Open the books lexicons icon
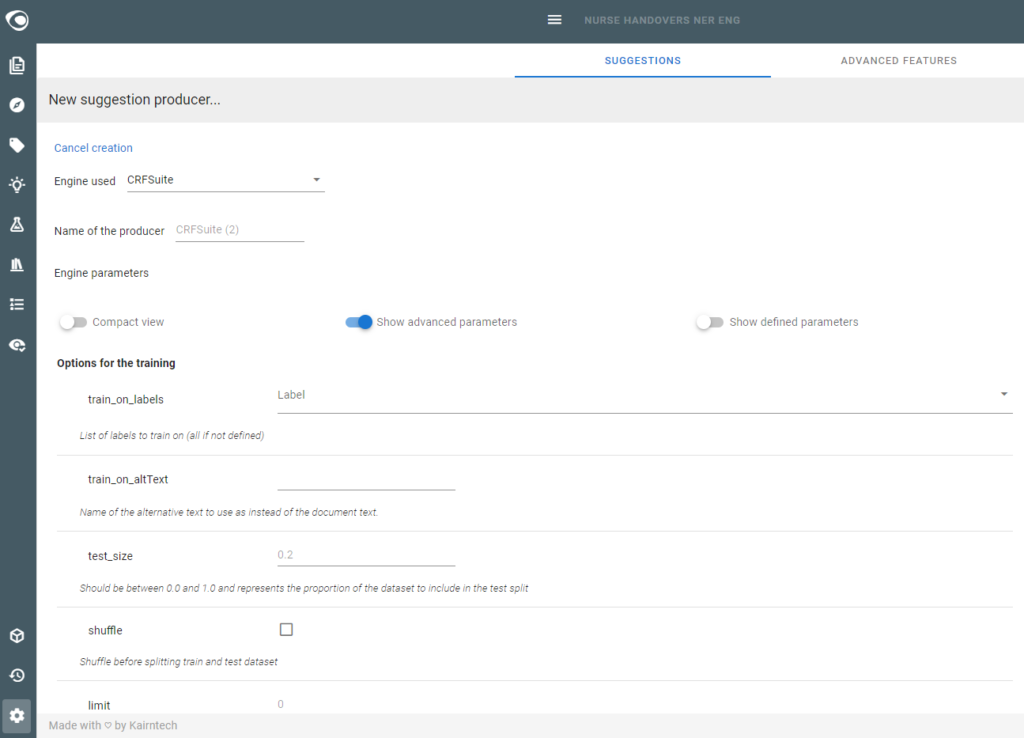Image resolution: width=1024 pixels, height=738 pixels. 17,265
